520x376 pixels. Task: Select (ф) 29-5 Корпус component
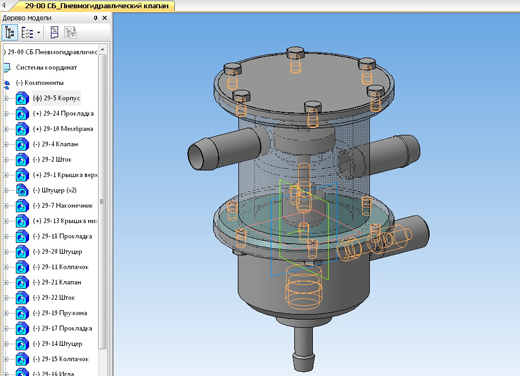click(56, 98)
